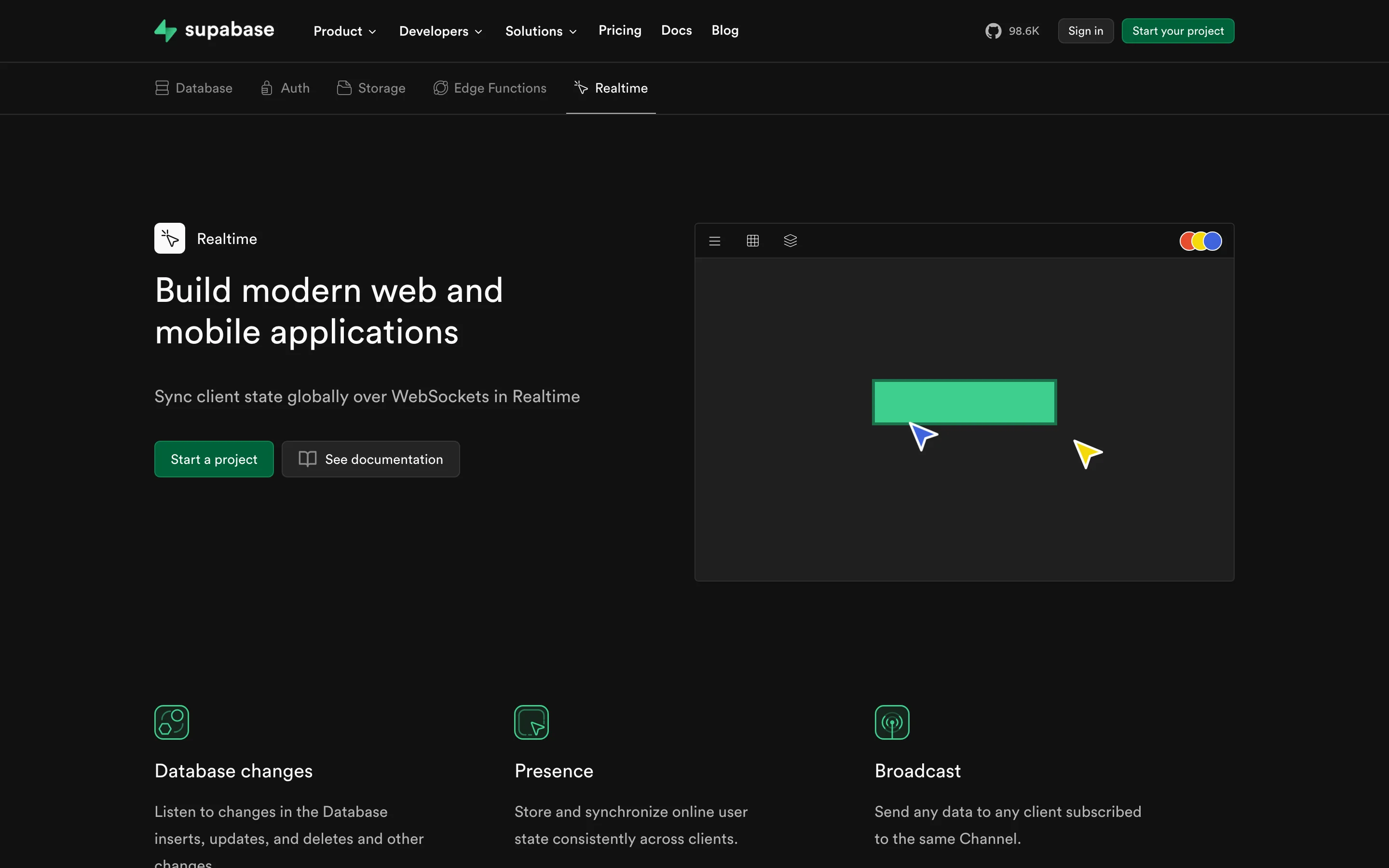
Task: Click the Database changes feature icon
Action: click(172, 722)
